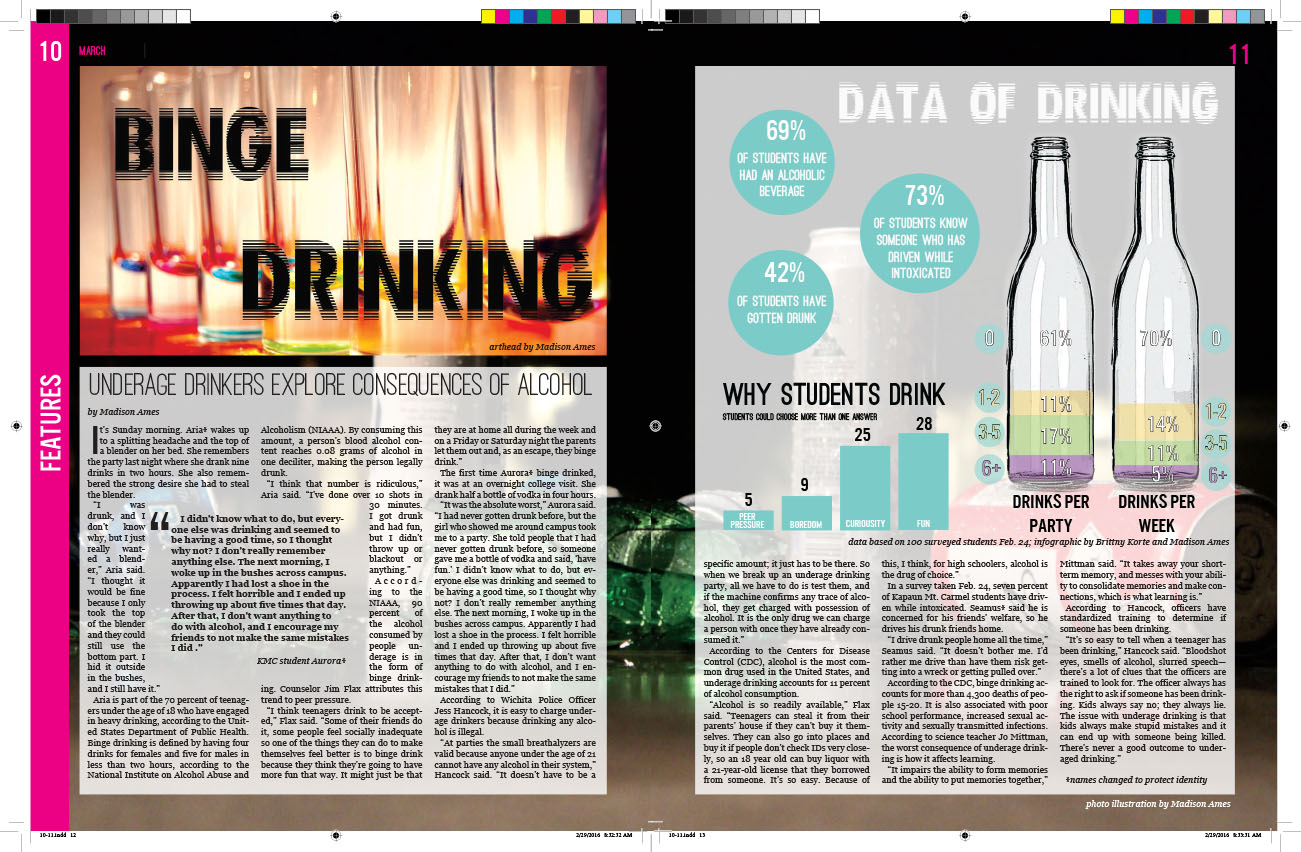The height and width of the screenshot is (852, 1301).
Task: Click the 14% yellow band in week bottle
Action: (1156, 423)
